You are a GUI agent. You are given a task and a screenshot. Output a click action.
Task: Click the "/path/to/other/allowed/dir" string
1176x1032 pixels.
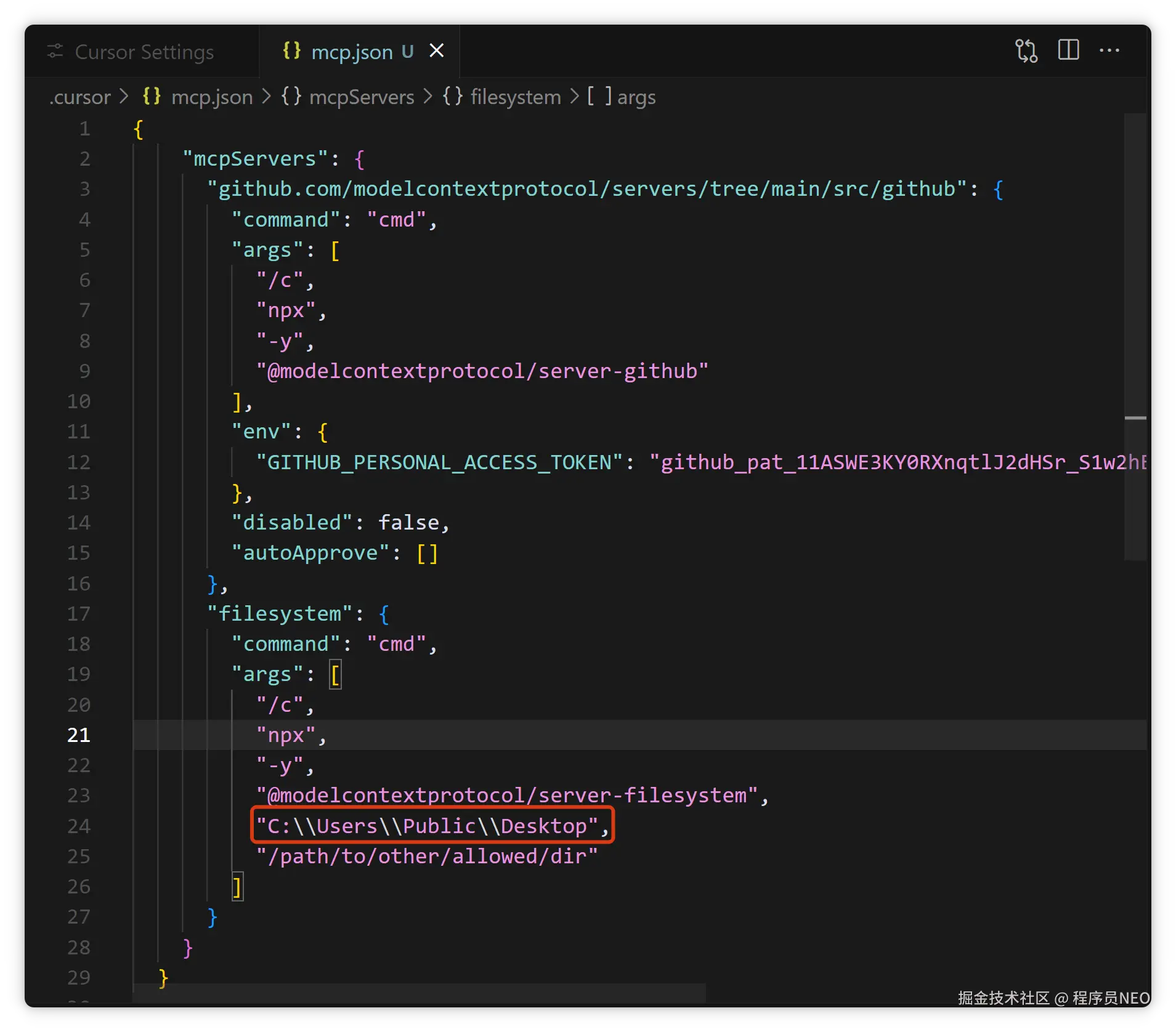click(427, 857)
